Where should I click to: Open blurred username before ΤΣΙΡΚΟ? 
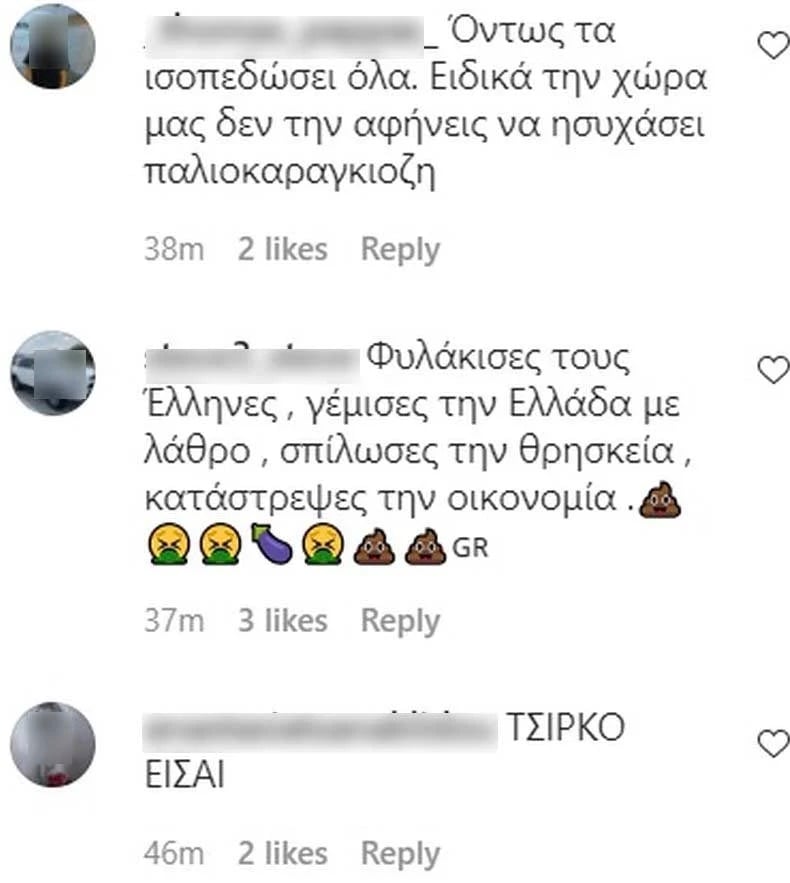click(x=320, y=730)
